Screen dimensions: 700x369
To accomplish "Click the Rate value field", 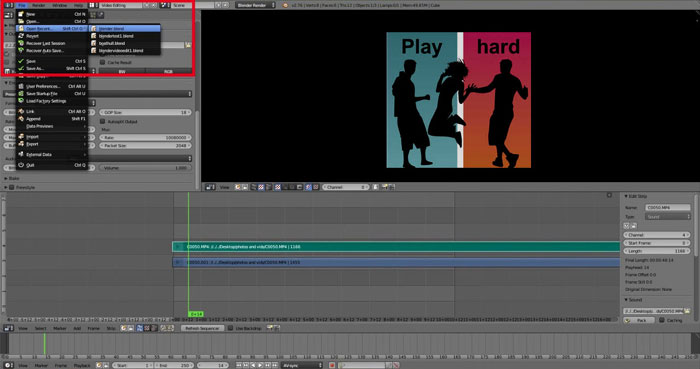I will [x=145, y=138].
